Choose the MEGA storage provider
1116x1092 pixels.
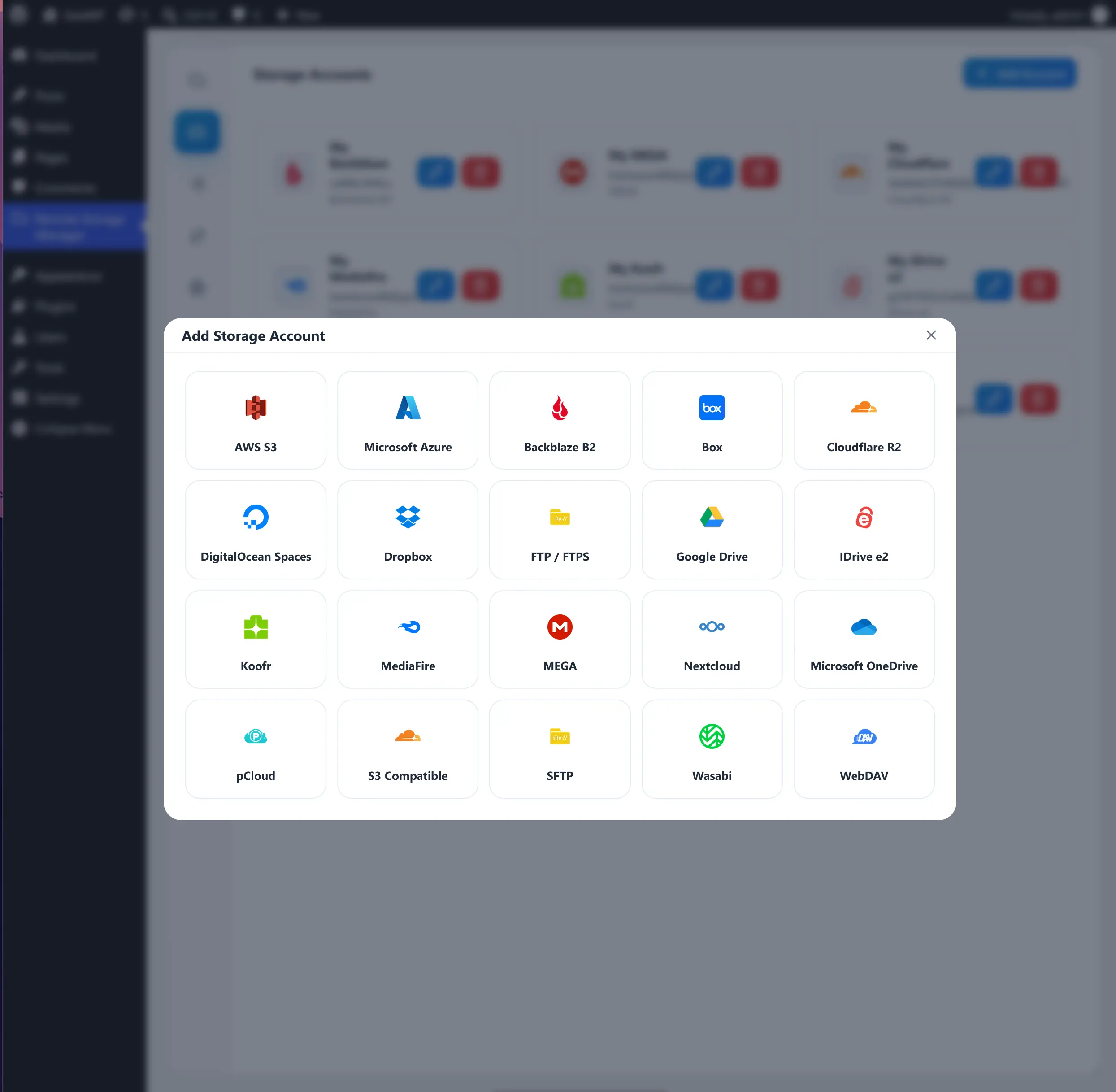click(x=560, y=640)
